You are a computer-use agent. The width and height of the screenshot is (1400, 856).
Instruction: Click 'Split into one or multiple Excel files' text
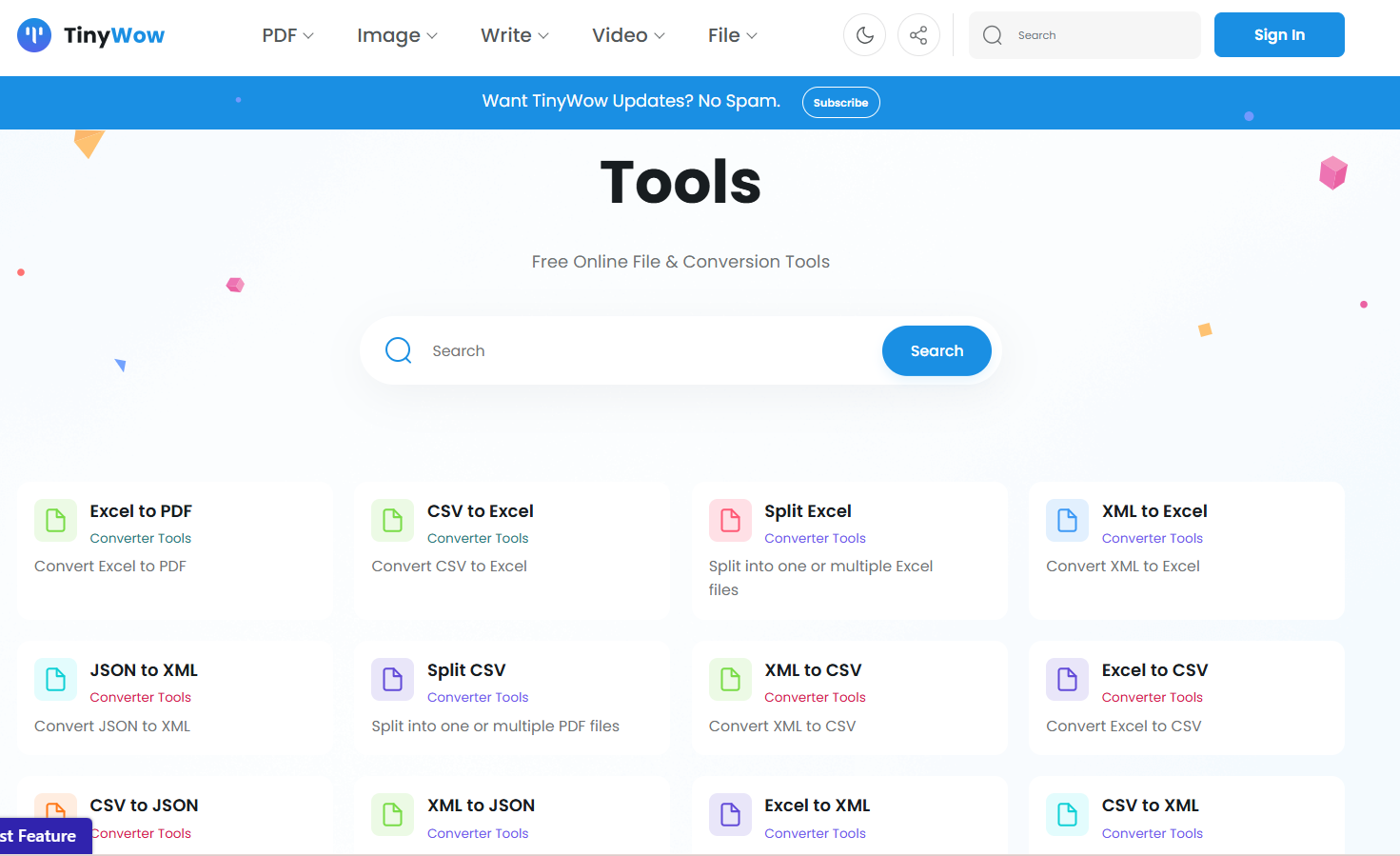[x=820, y=578]
